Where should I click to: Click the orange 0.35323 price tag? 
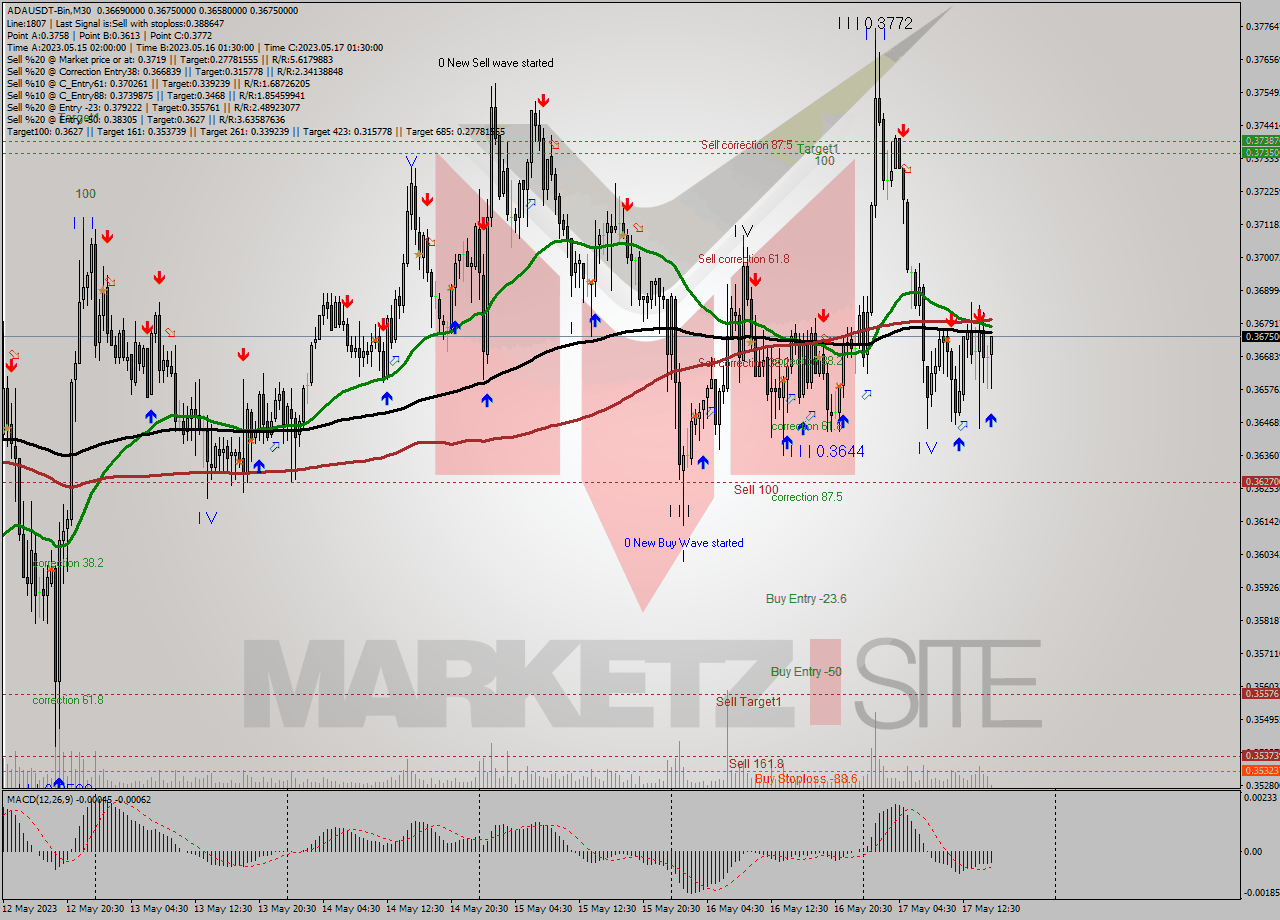click(1260, 770)
